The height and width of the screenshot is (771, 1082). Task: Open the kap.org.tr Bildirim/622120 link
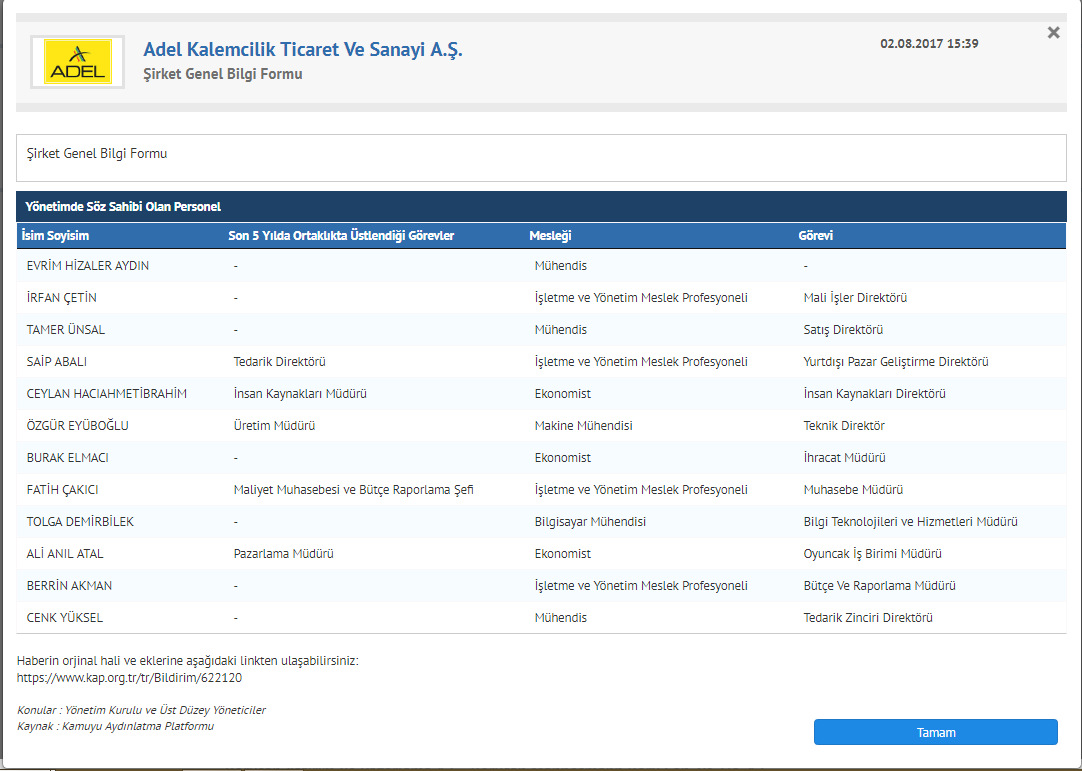coord(129,678)
